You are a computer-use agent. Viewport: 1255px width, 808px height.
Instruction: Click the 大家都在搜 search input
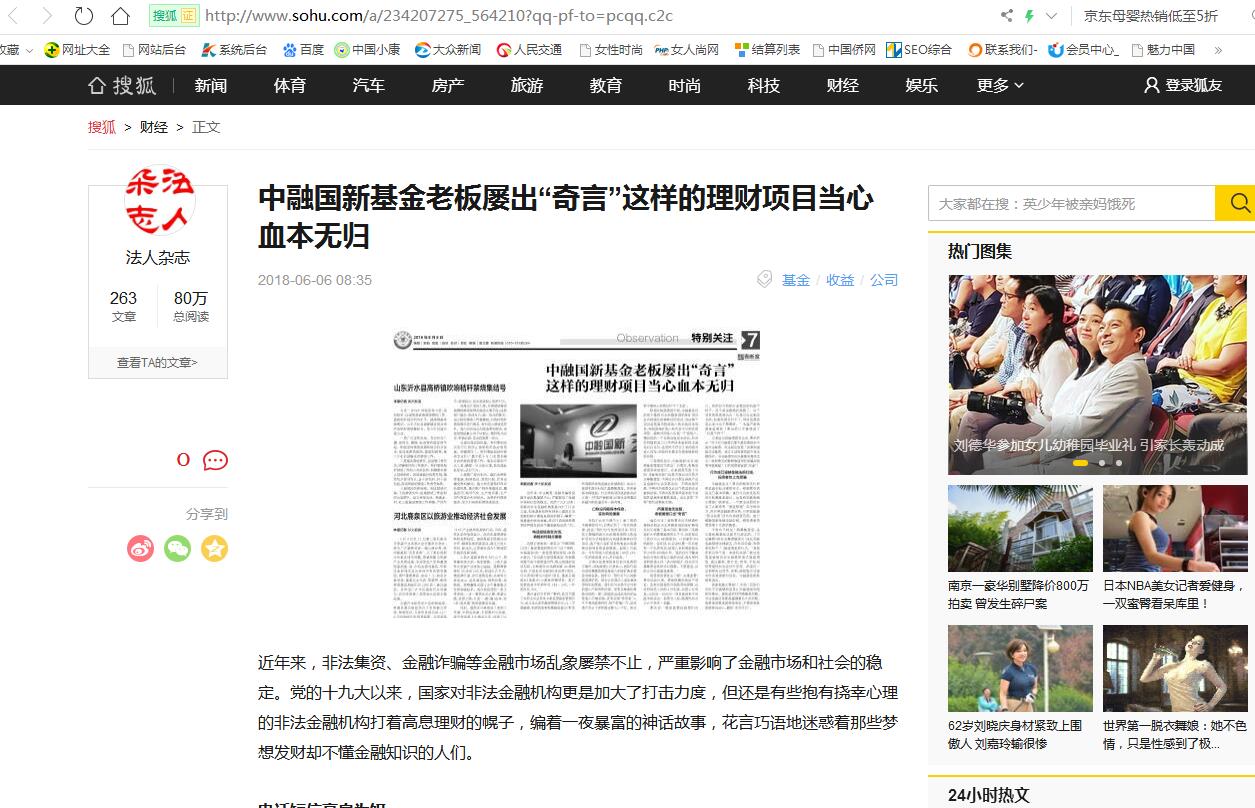click(x=1071, y=204)
